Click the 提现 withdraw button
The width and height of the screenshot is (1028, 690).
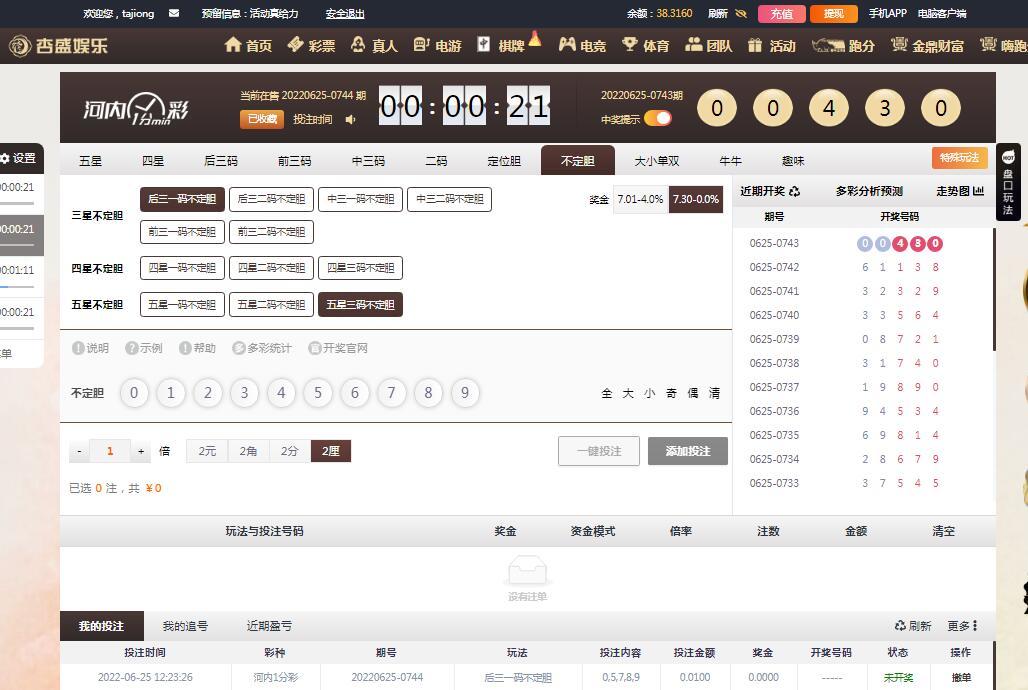[x=834, y=14]
